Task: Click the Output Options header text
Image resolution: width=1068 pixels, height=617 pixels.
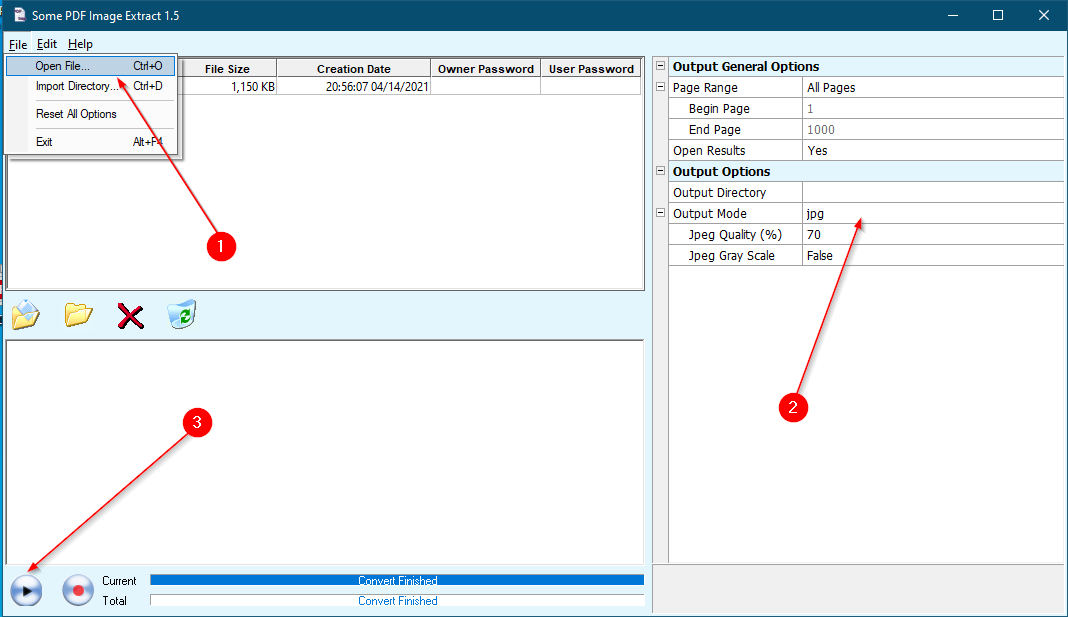Action: (721, 172)
